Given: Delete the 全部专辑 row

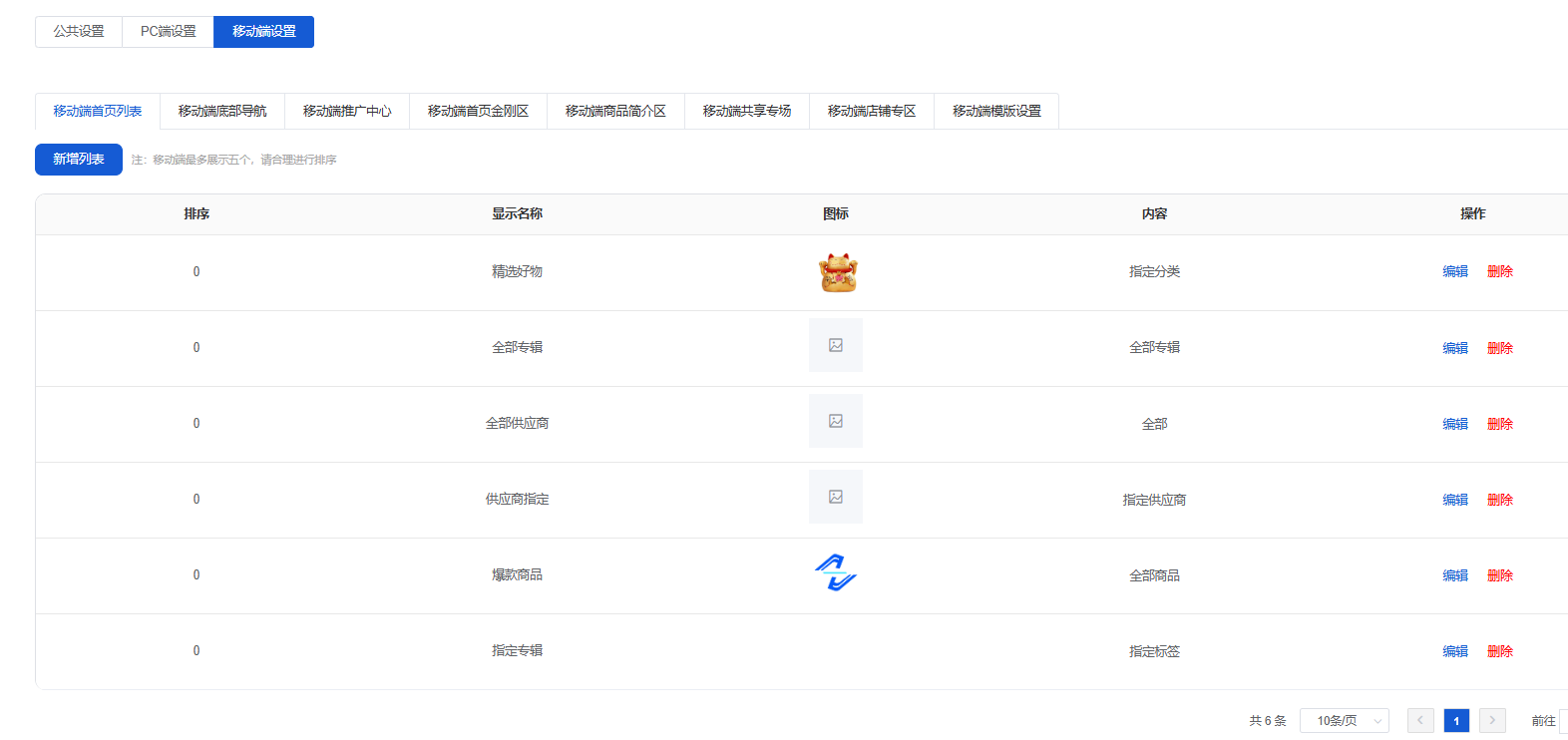Looking at the screenshot, I should coord(1500,348).
